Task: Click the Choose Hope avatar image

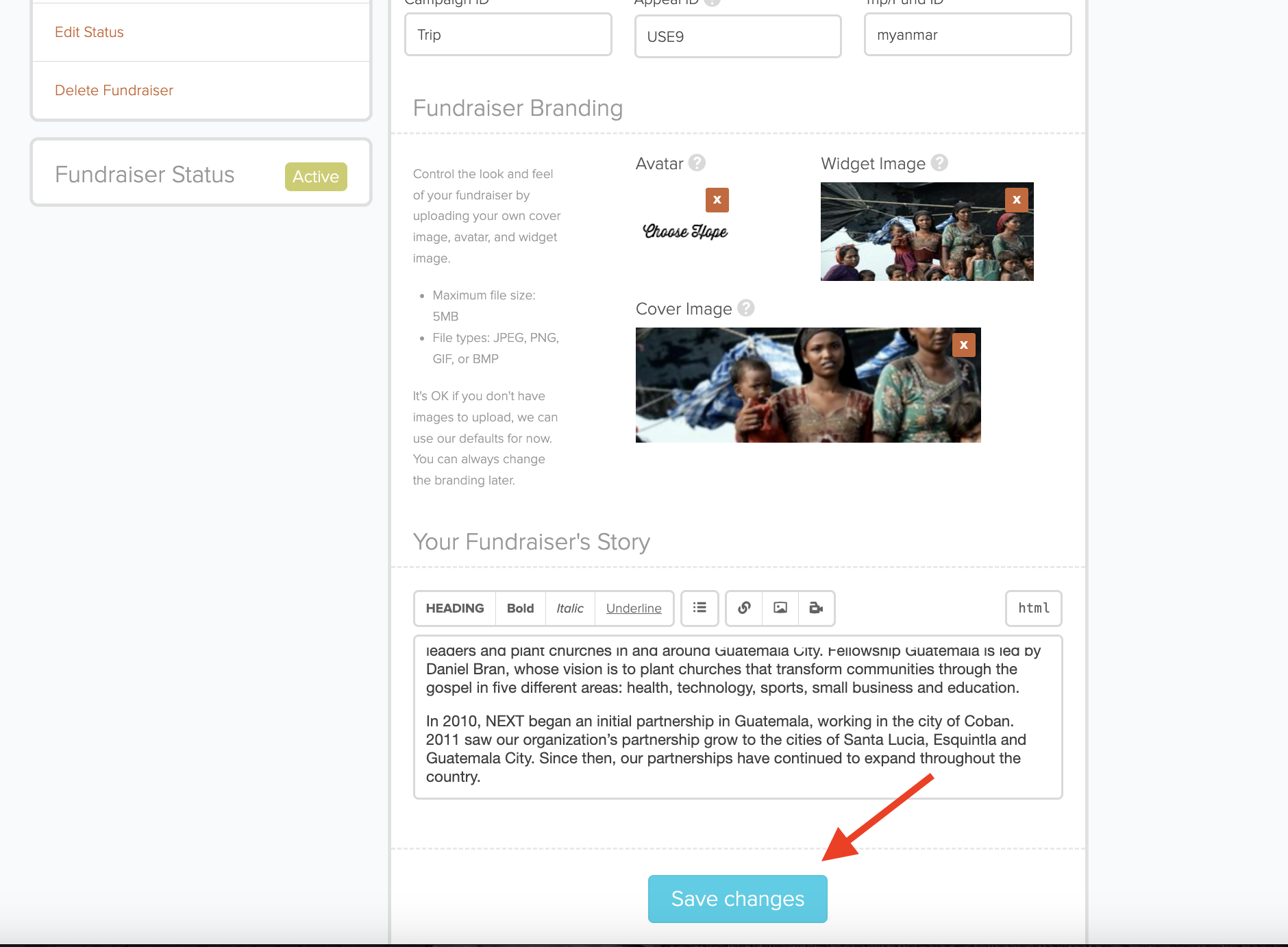Action: tap(685, 232)
